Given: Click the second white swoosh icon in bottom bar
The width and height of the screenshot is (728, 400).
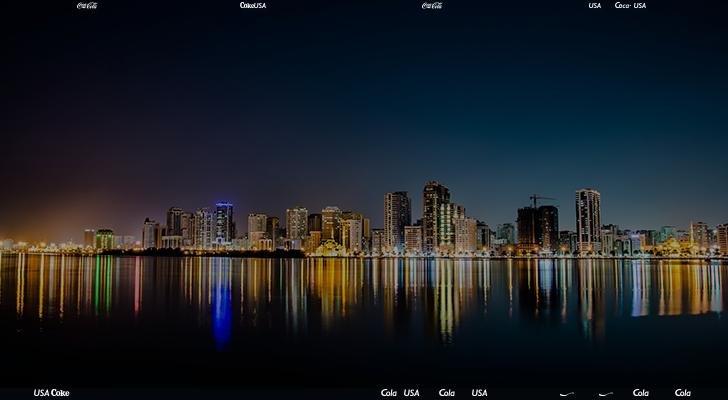Looking at the screenshot, I should 605,394.
